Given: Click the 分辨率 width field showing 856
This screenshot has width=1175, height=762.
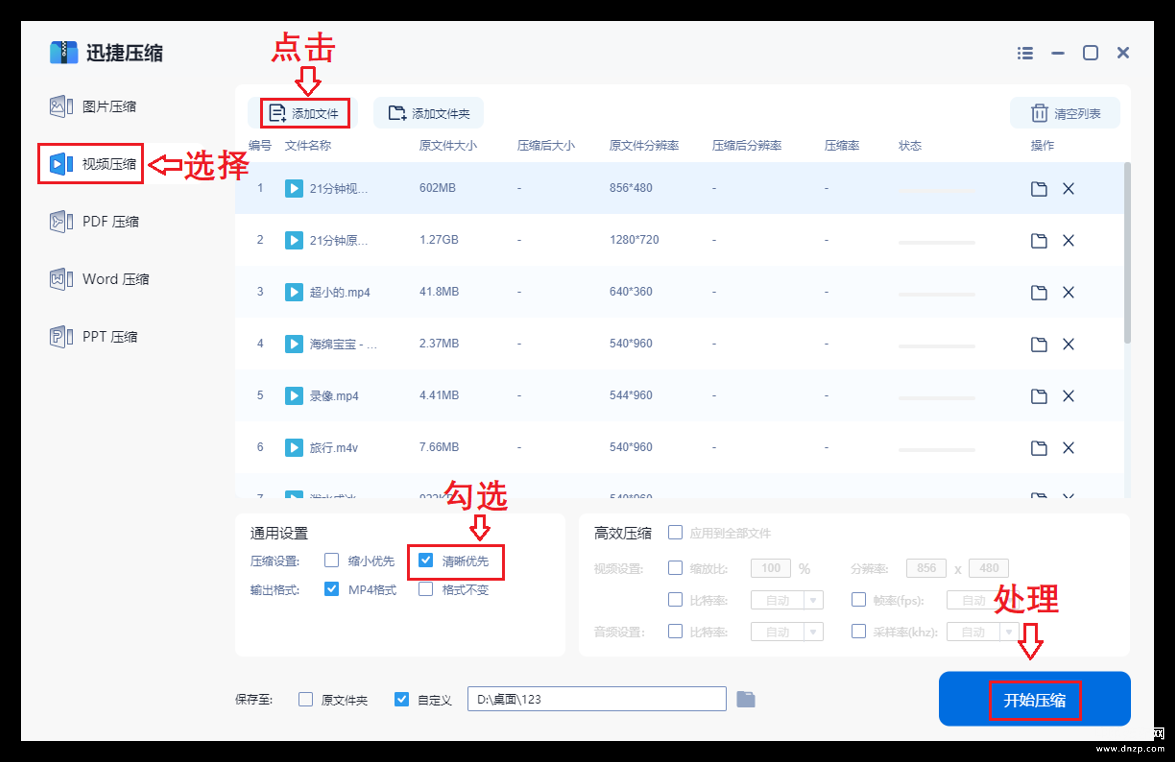Looking at the screenshot, I should pyautogui.click(x=926, y=568).
